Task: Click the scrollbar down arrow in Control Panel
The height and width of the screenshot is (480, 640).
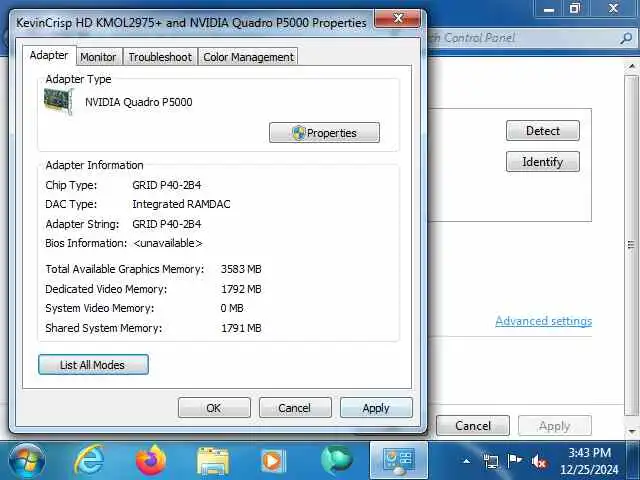Action: point(632,431)
